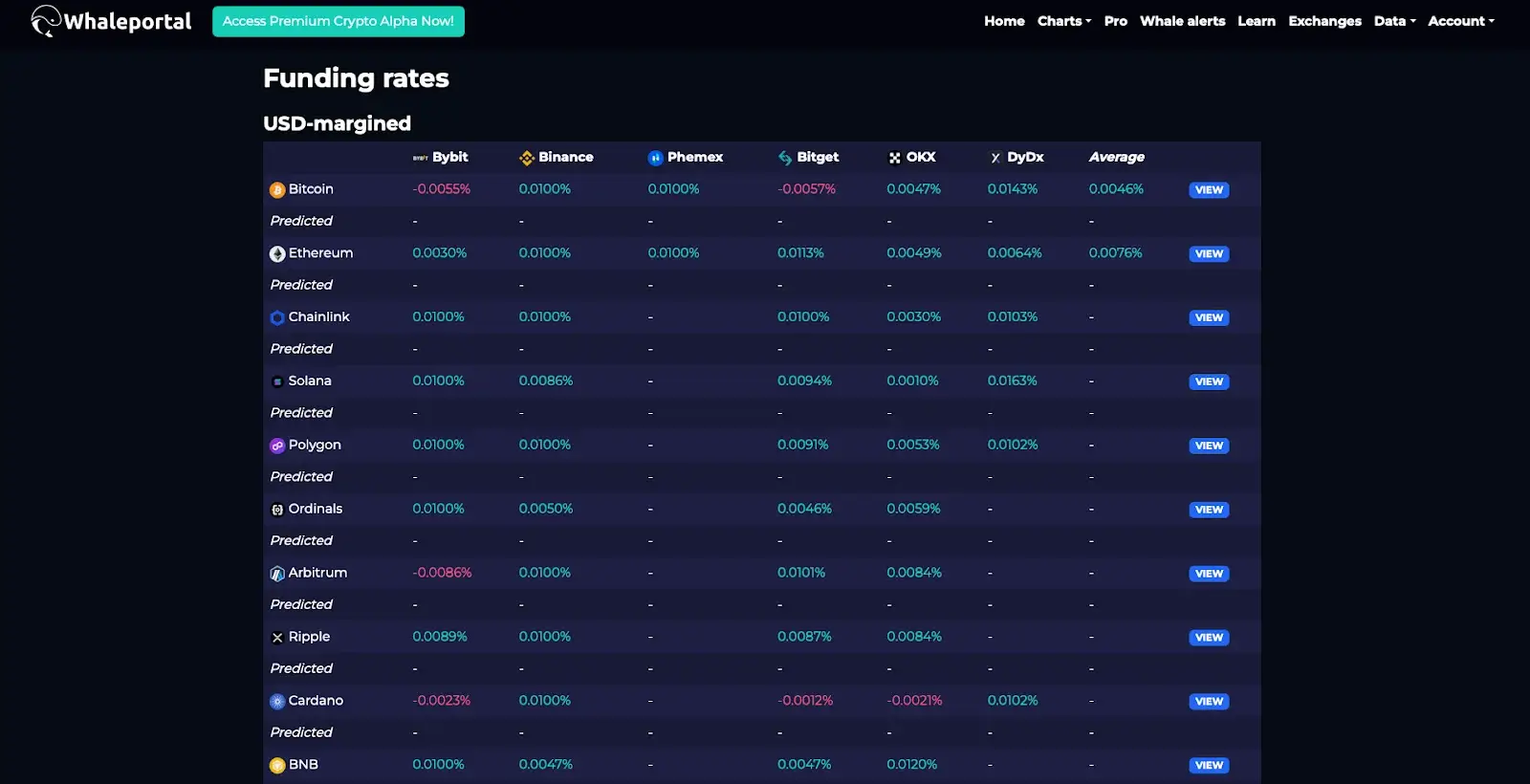Click VIEW button for Cardano row
The image size is (1530, 784).
coord(1209,702)
